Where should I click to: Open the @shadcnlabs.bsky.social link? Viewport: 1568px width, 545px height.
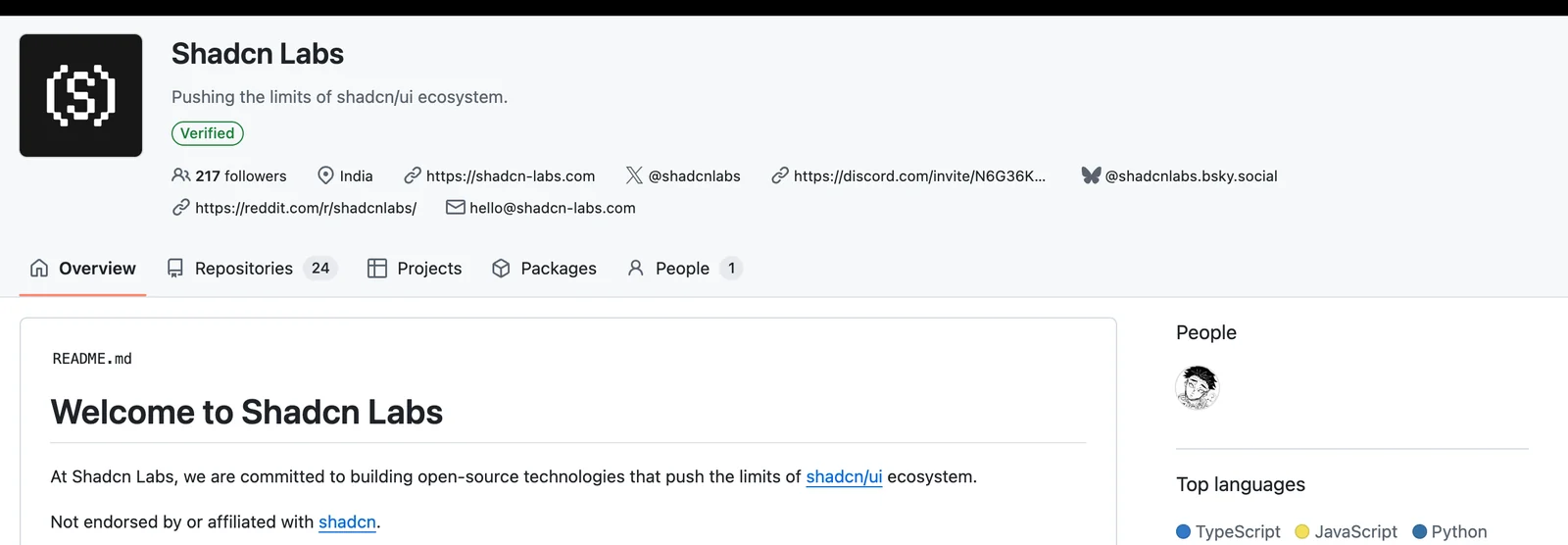point(1191,175)
